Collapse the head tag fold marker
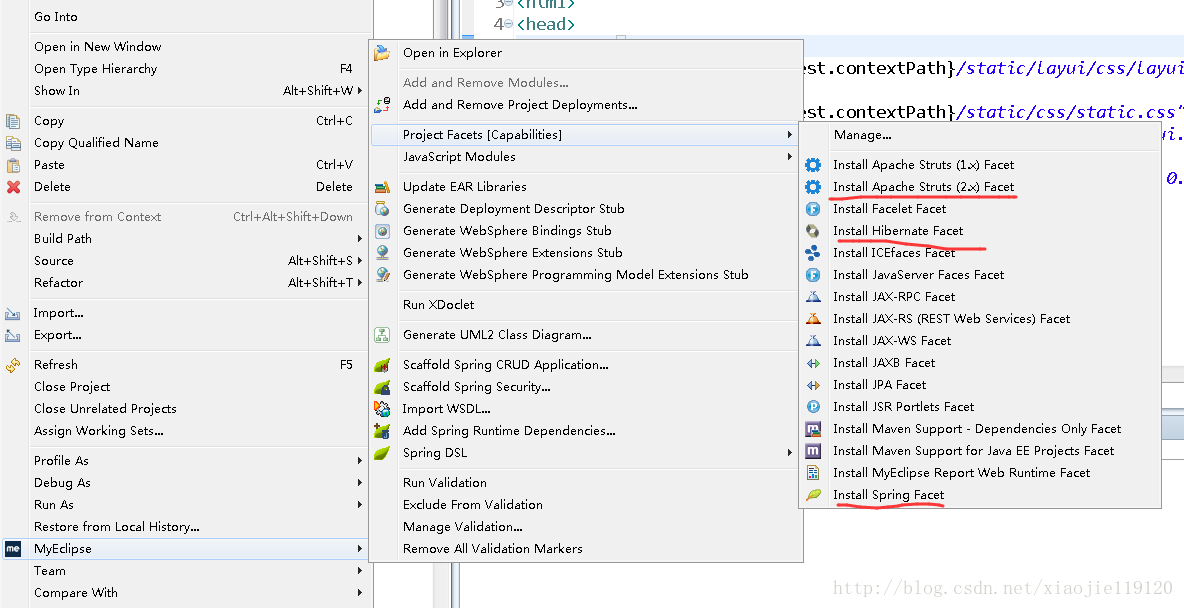1184x608 pixels. point(509,24)
